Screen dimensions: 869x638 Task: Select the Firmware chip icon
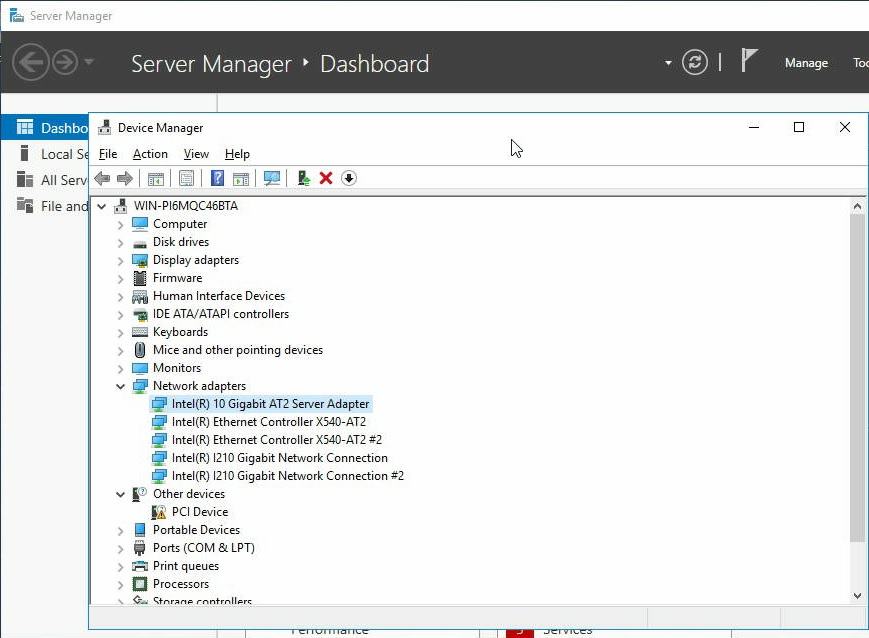[x=140, y=278]
